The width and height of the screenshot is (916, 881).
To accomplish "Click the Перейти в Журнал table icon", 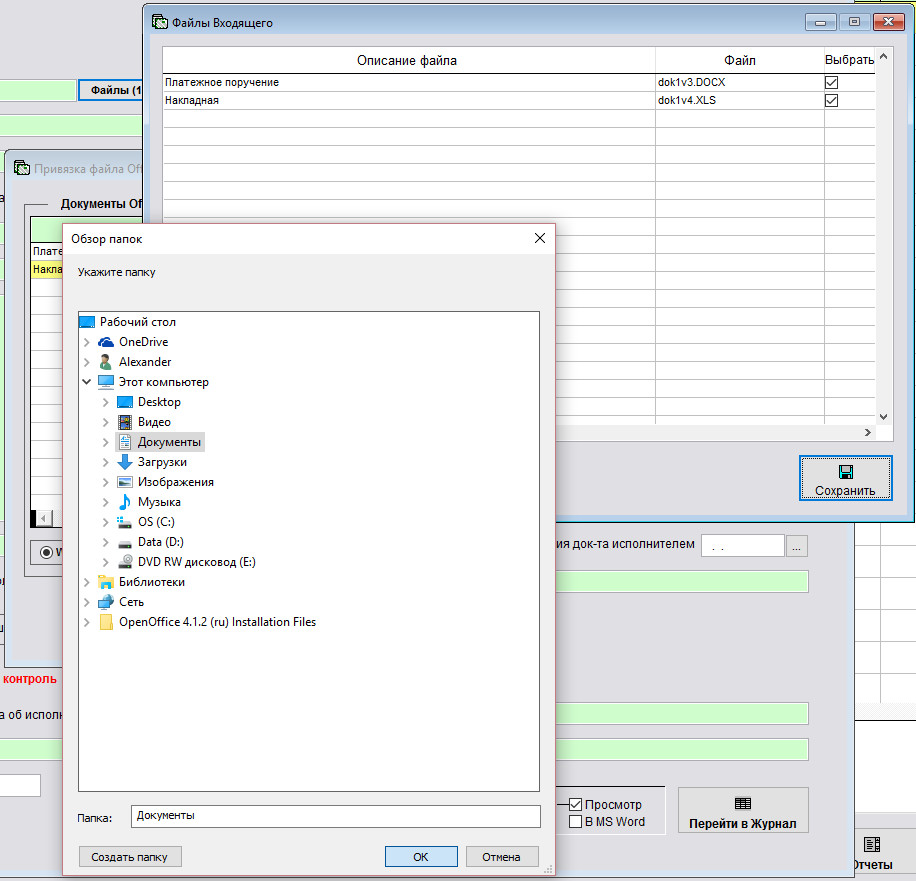I will coord(742,803).
